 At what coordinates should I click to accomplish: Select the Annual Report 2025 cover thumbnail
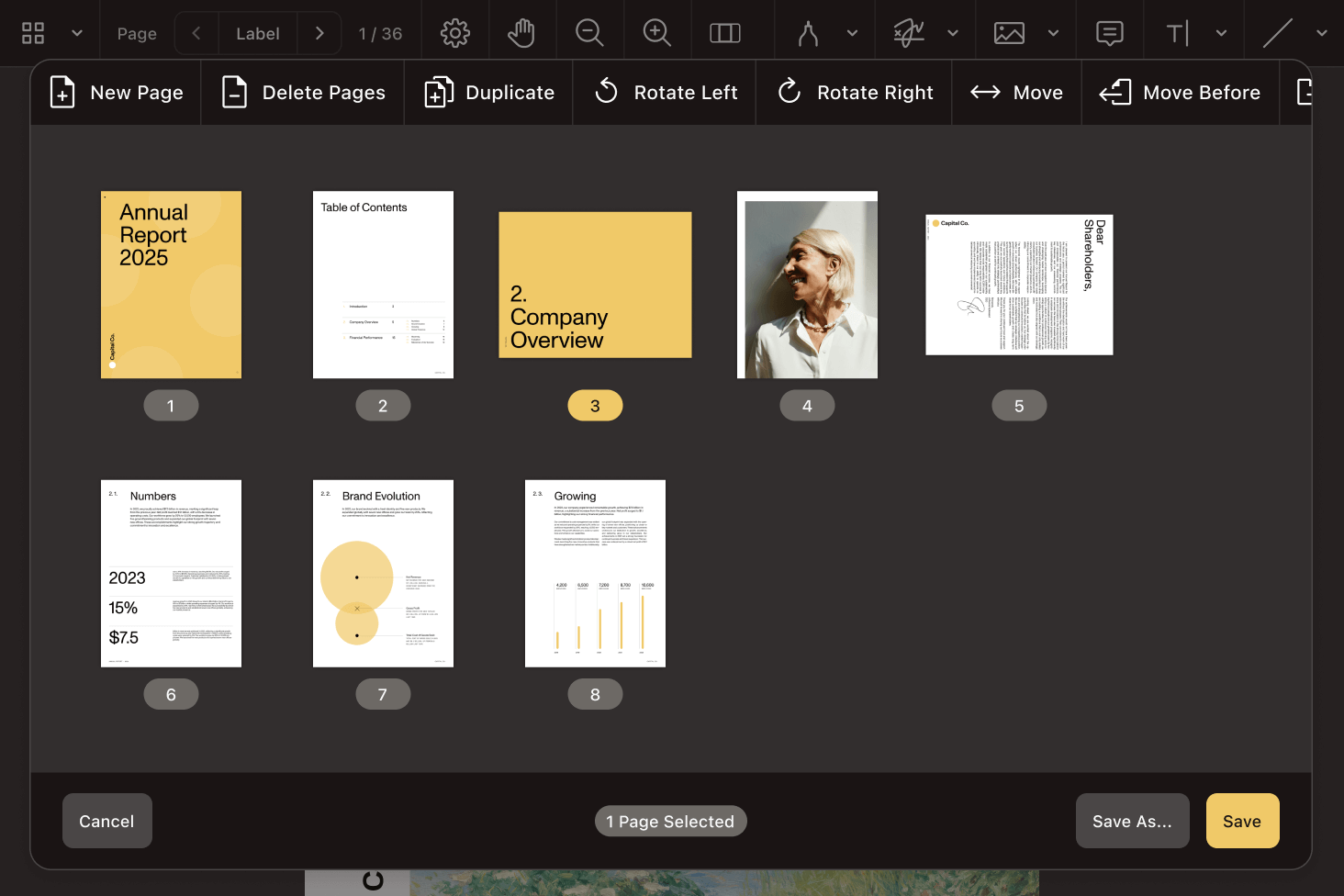click(x=171, y=285)
